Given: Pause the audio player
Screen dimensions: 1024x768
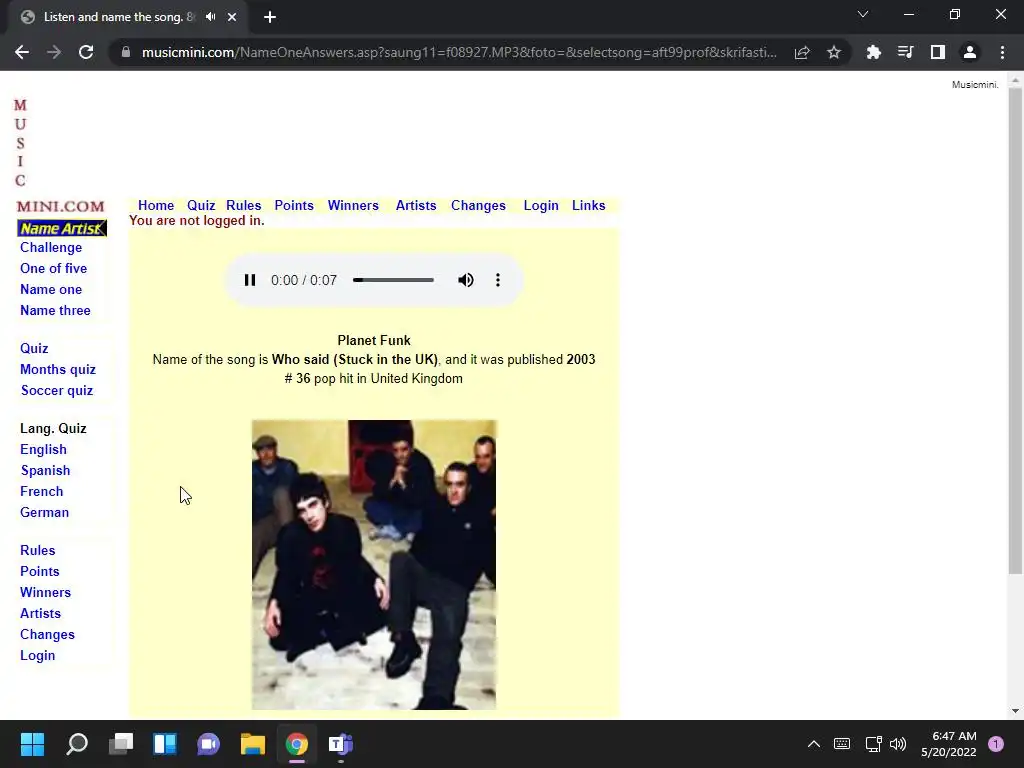Looking at the screenshot, I should tap(249, 280).
